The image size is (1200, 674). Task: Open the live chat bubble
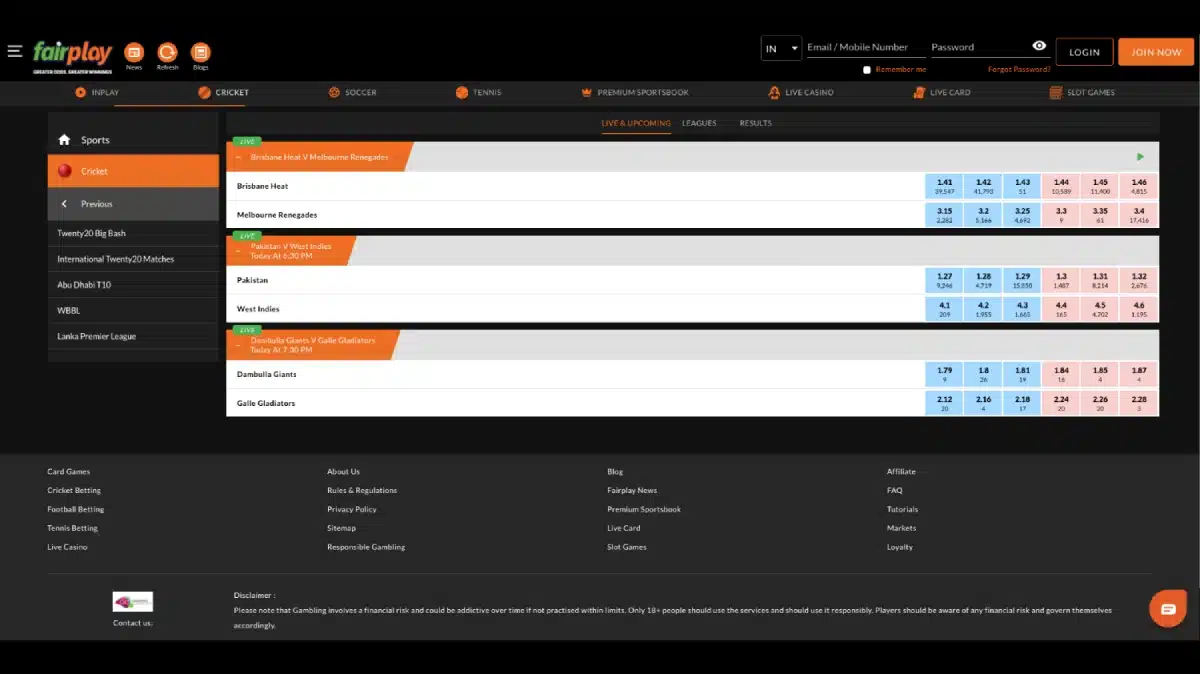[1167, 608]
